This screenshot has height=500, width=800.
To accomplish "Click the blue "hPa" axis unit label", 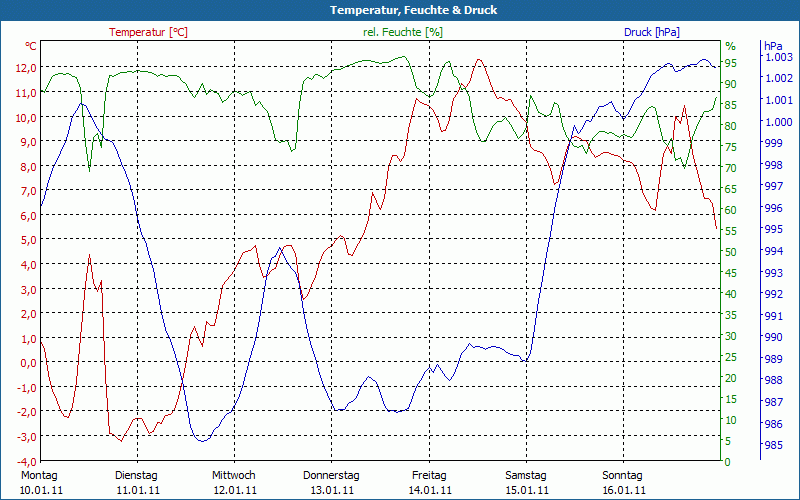I will tap(773, 46).
